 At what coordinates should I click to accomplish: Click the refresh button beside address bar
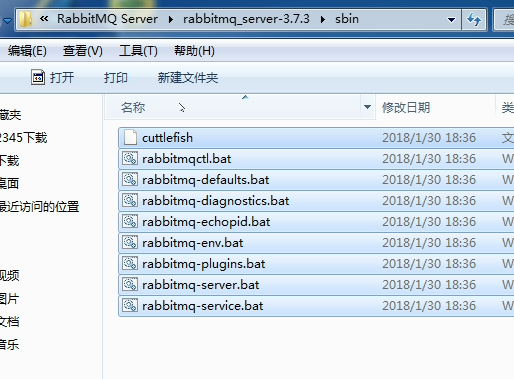click(x=474, y=19)
